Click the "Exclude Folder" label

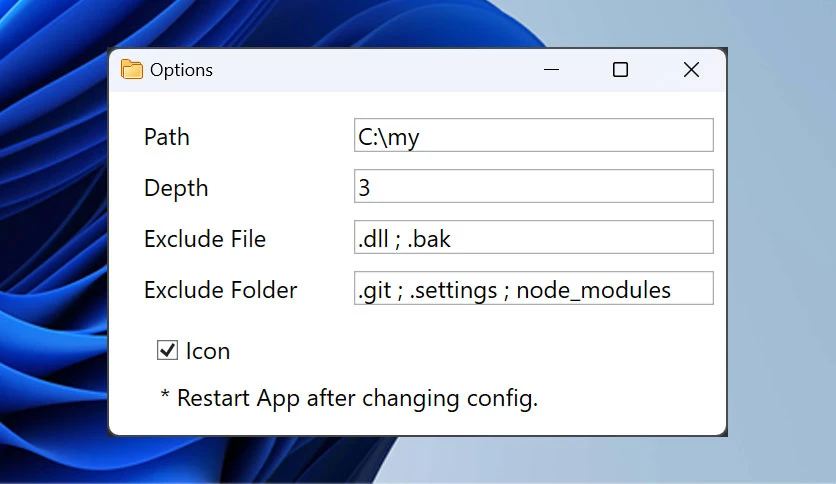coord(221,290)
